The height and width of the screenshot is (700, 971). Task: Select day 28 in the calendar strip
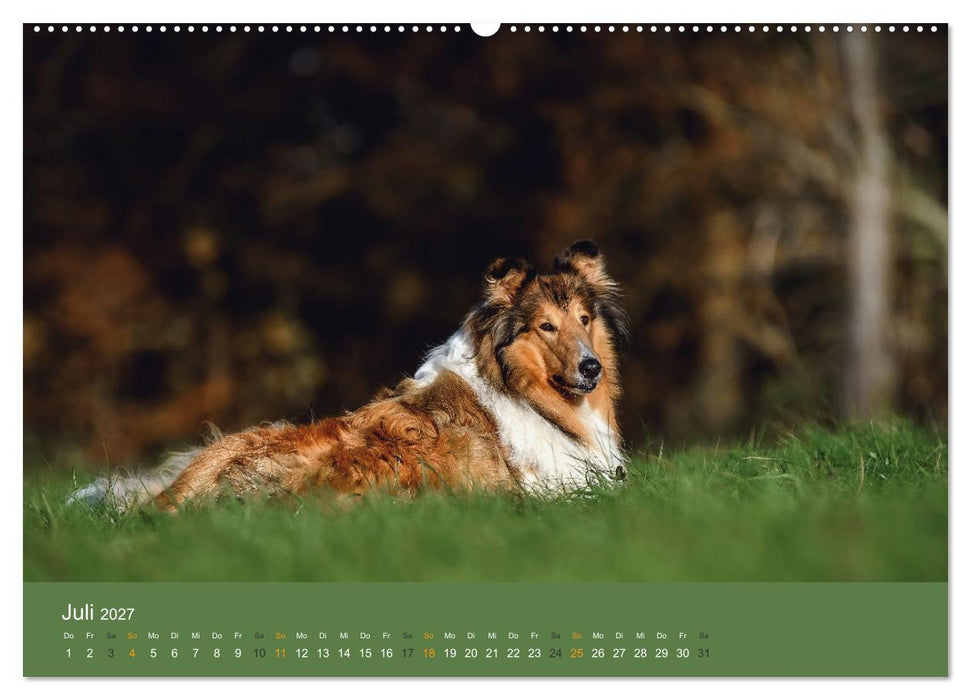[x=640, y=653]
